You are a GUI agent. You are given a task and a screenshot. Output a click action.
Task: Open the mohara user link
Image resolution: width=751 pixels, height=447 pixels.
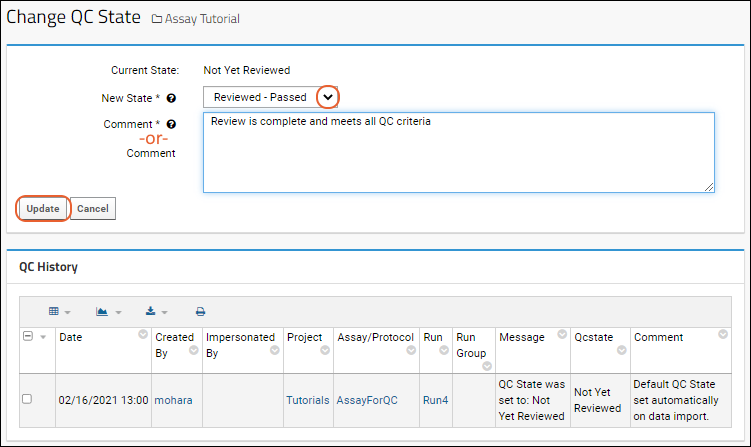click(x=173, y=400)
